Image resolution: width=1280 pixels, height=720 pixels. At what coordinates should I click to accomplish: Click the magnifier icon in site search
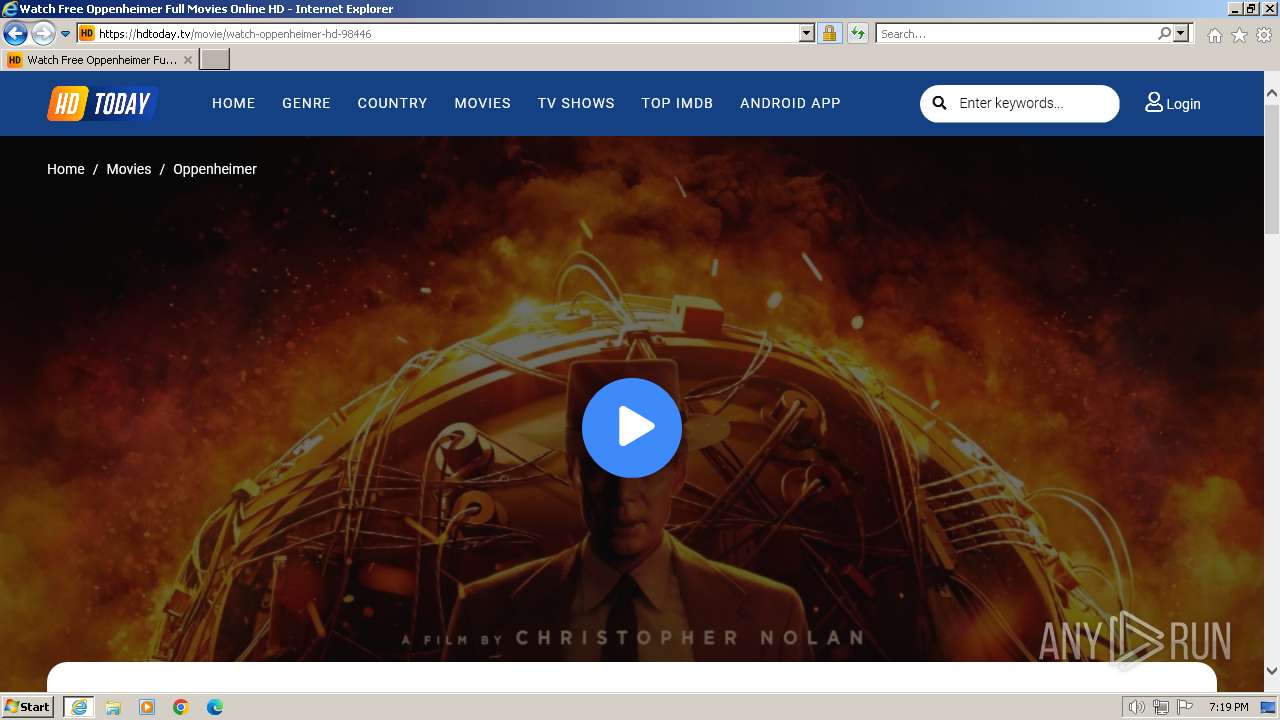(x=939, y=103)
